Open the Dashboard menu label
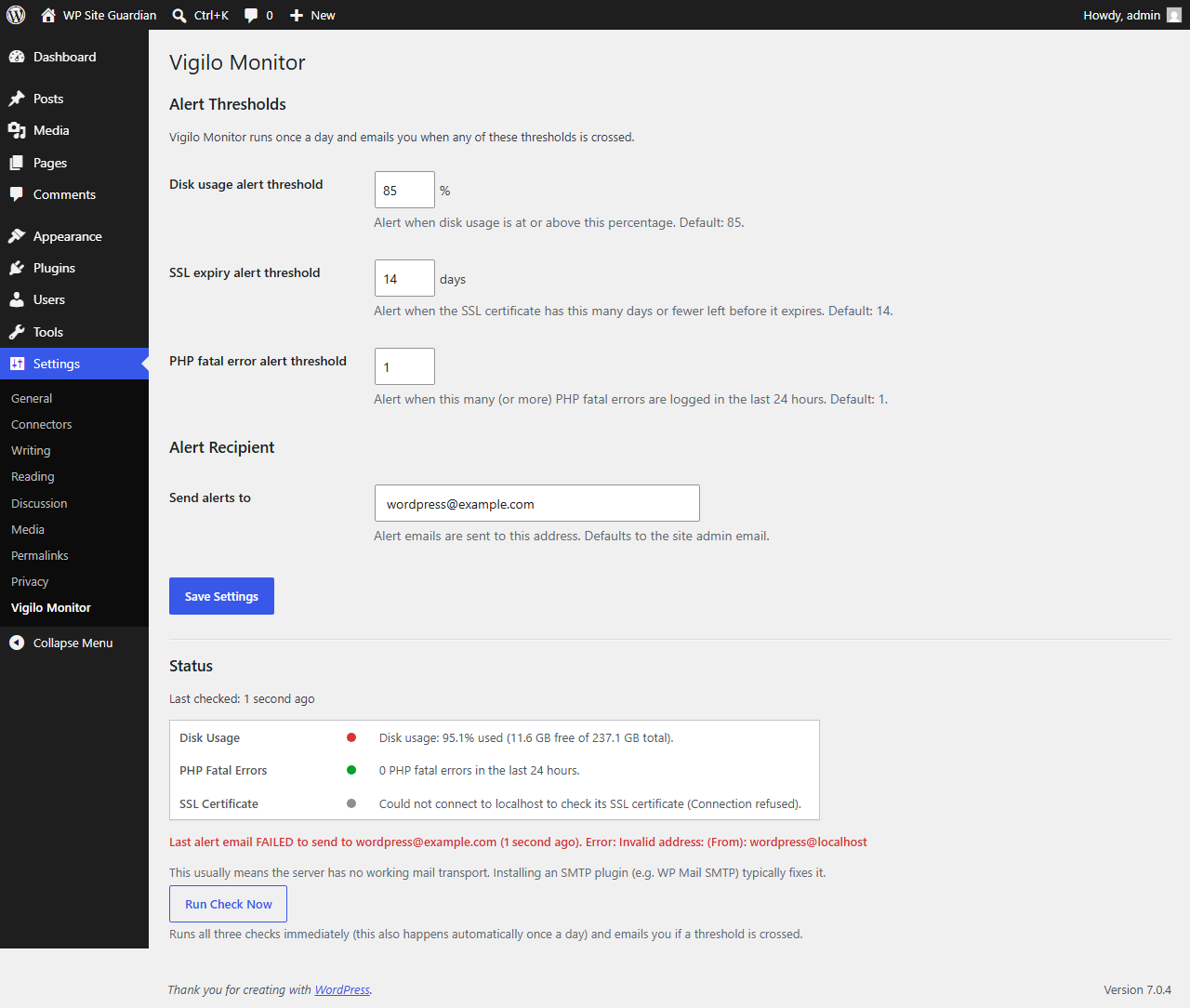Viewport: 1190px width, 1008px height. coord(64,57)
